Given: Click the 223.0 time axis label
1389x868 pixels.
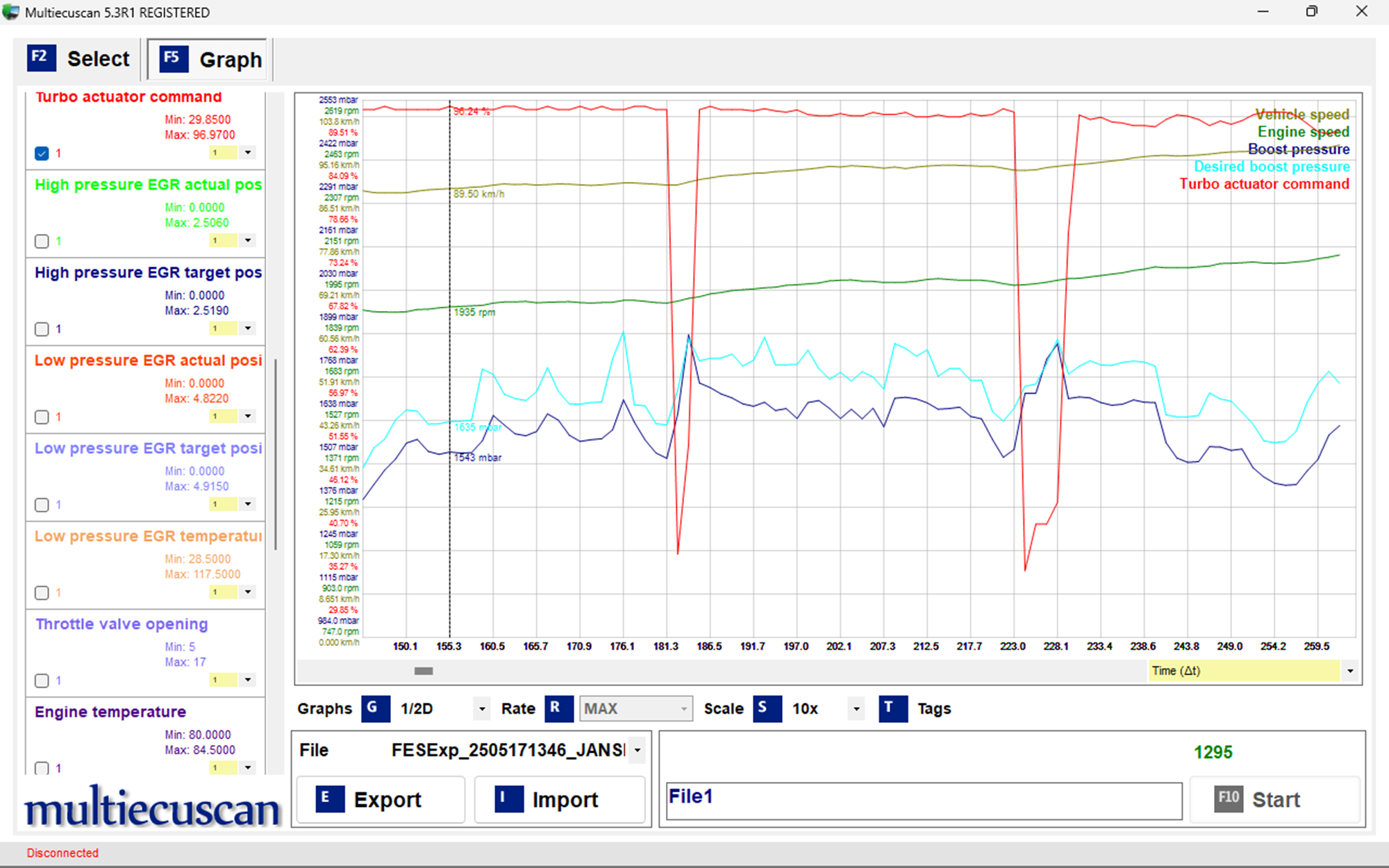Looking at the screenshot, I should (1013, 646).
